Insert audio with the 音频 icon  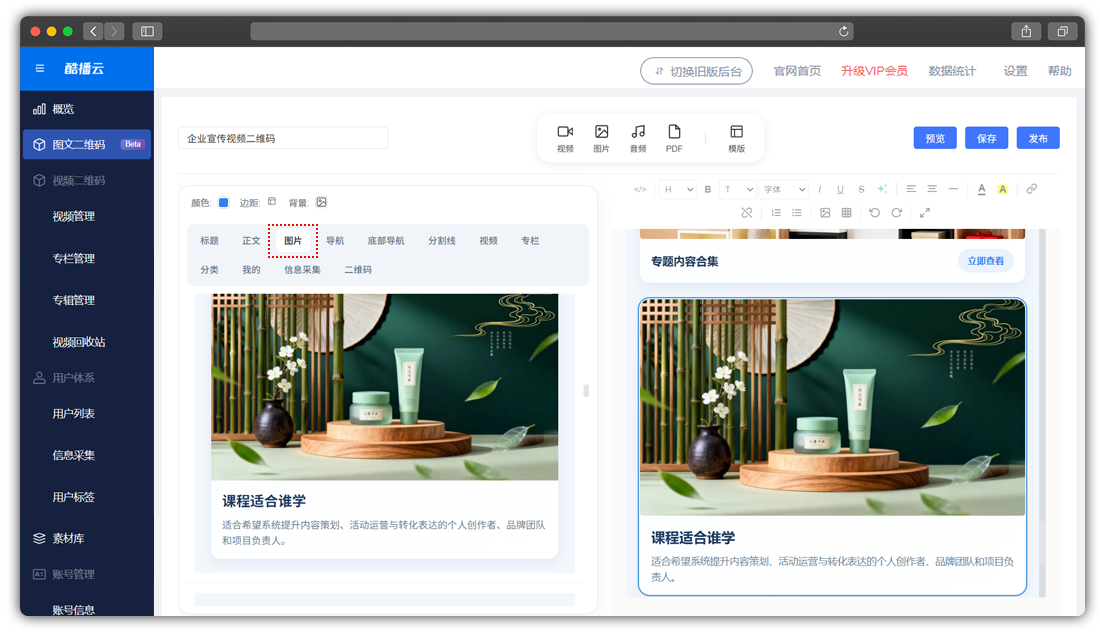click(x=638, y=138)
